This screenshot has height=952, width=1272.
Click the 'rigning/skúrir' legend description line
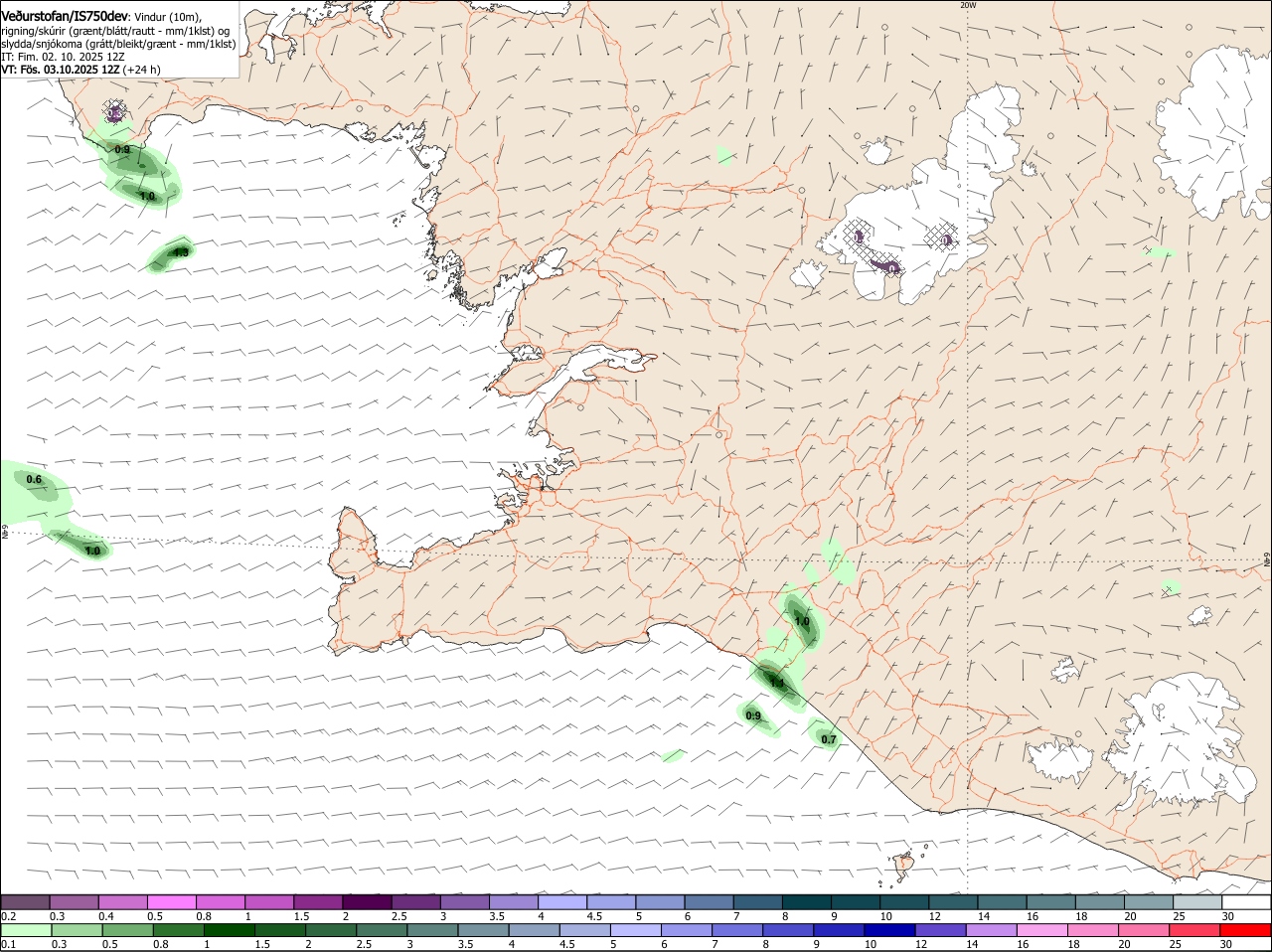[115, 31]
